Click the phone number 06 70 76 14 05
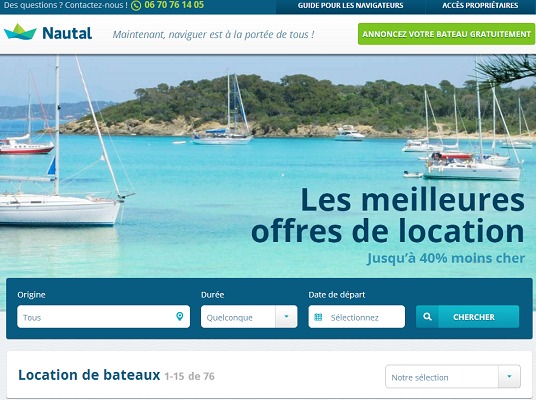 pos(174,5)
